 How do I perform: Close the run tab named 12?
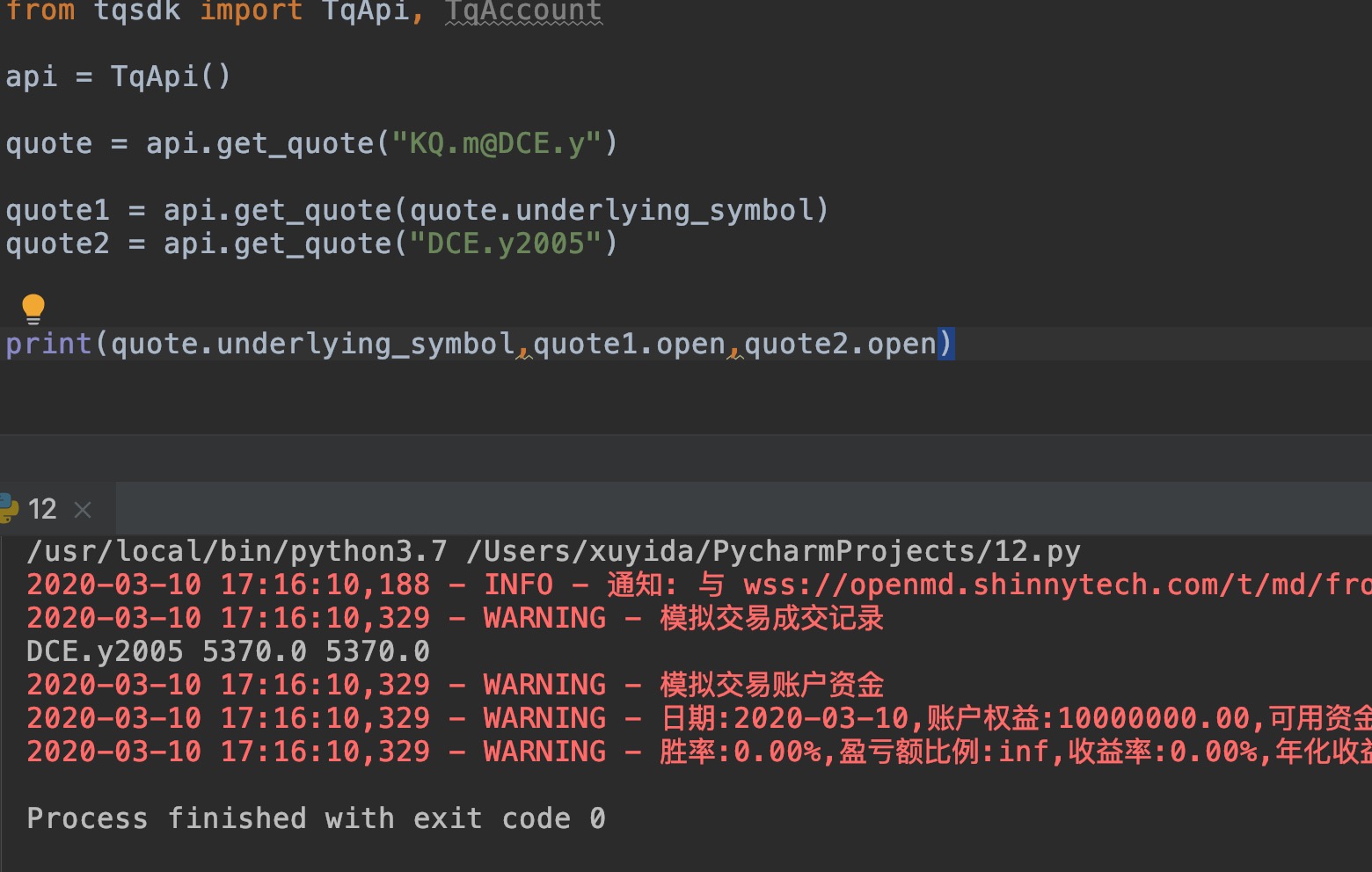(x=84, y=510)
